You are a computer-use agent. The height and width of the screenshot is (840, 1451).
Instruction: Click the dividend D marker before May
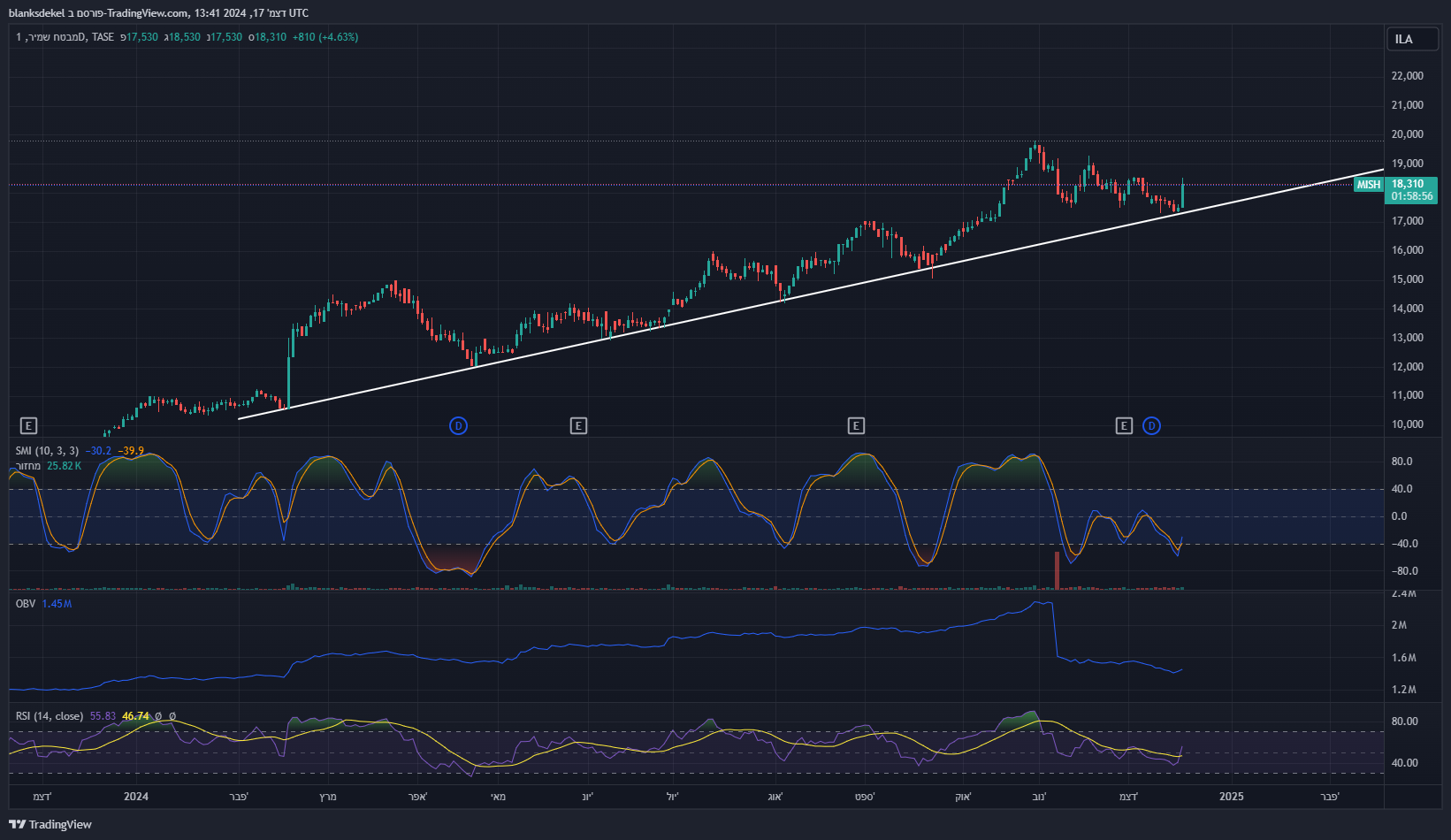pos(458,426)
